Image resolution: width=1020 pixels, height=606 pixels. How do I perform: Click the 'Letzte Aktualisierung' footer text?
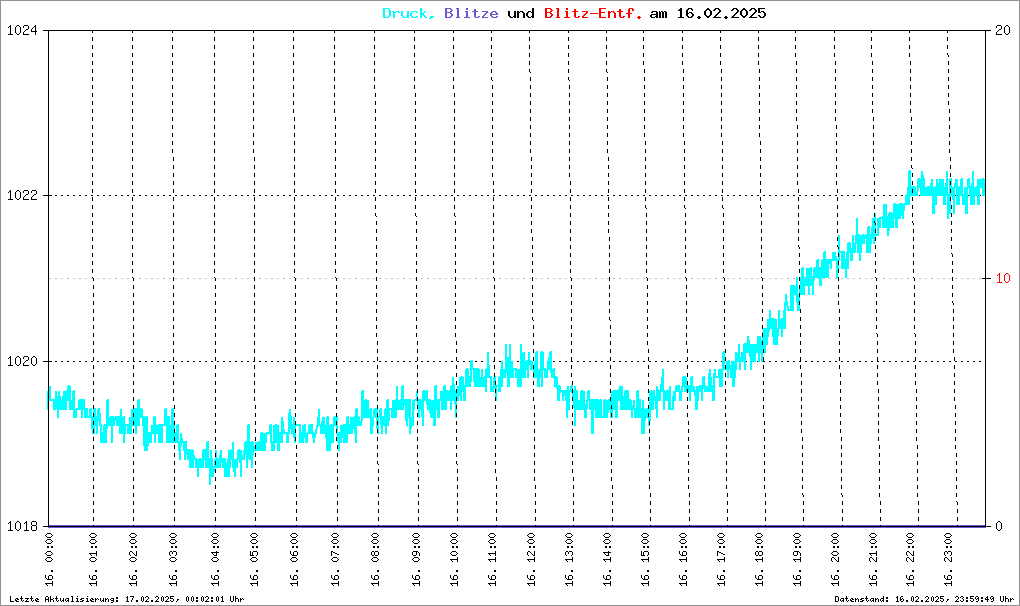[126, 599]
